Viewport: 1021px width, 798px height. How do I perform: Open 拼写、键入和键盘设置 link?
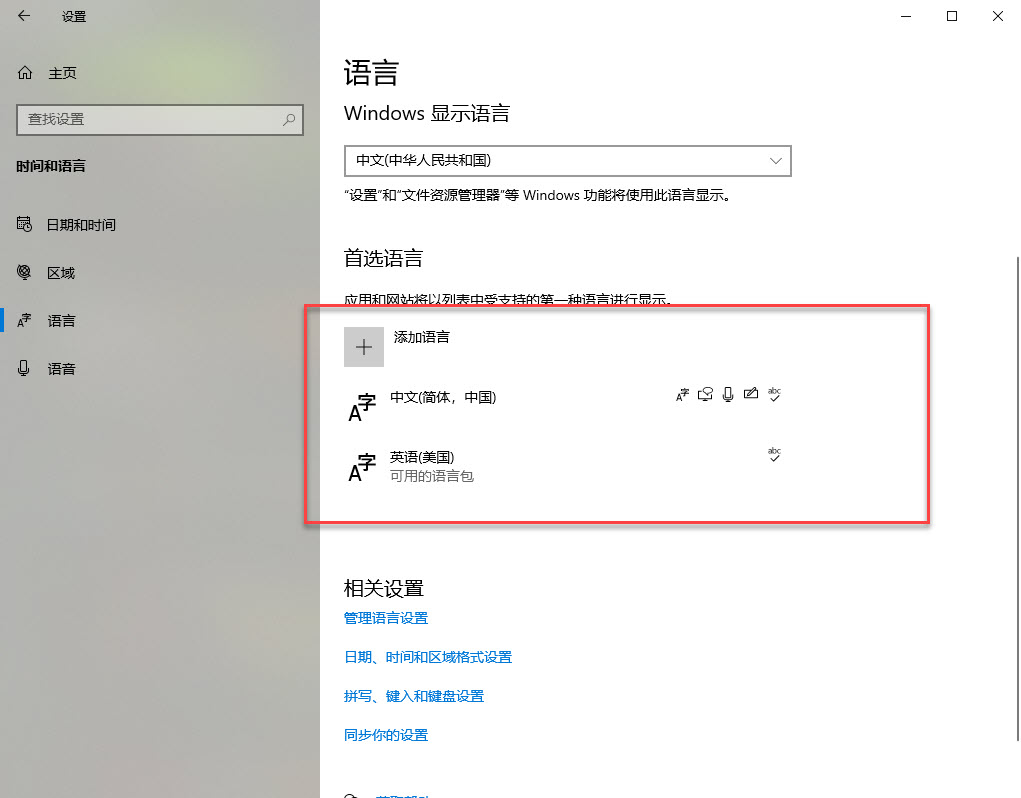point(414,696)
